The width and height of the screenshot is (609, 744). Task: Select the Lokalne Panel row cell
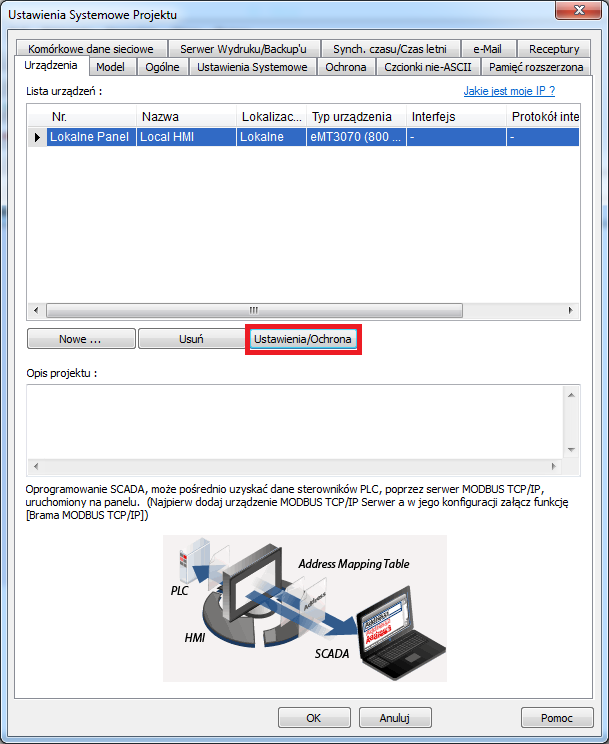pos(91,137)
